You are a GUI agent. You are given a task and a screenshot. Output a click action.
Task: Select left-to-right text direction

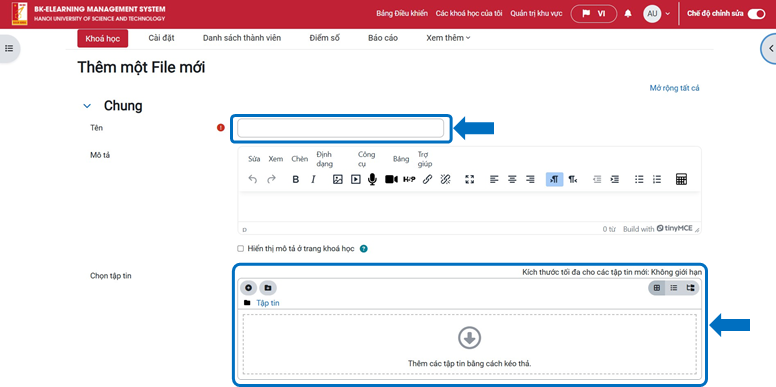(554, 180)
